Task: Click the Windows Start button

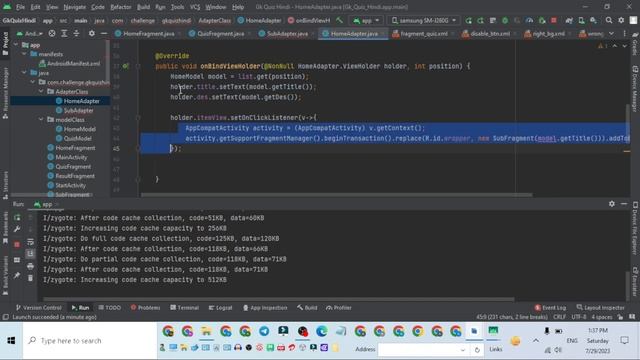Action: (11, 340)
